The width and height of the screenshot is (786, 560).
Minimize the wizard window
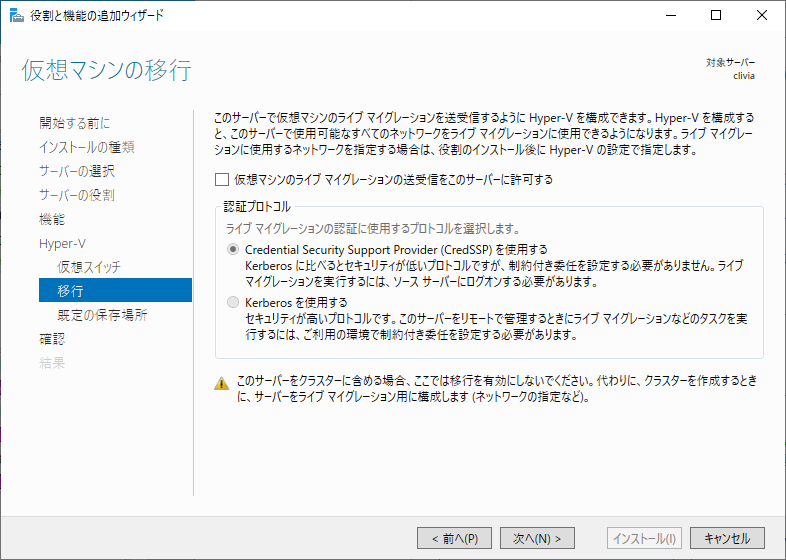pyautogui.click(x=671, y=15)
